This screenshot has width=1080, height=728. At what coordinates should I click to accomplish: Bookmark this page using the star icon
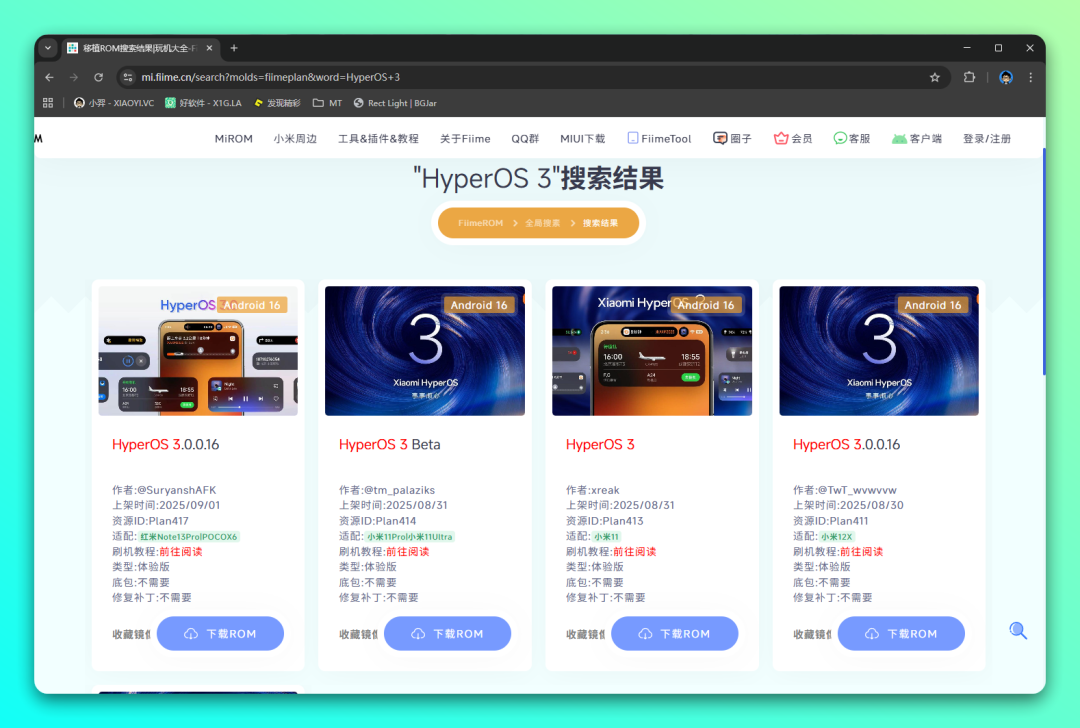(x=935, y=77)
